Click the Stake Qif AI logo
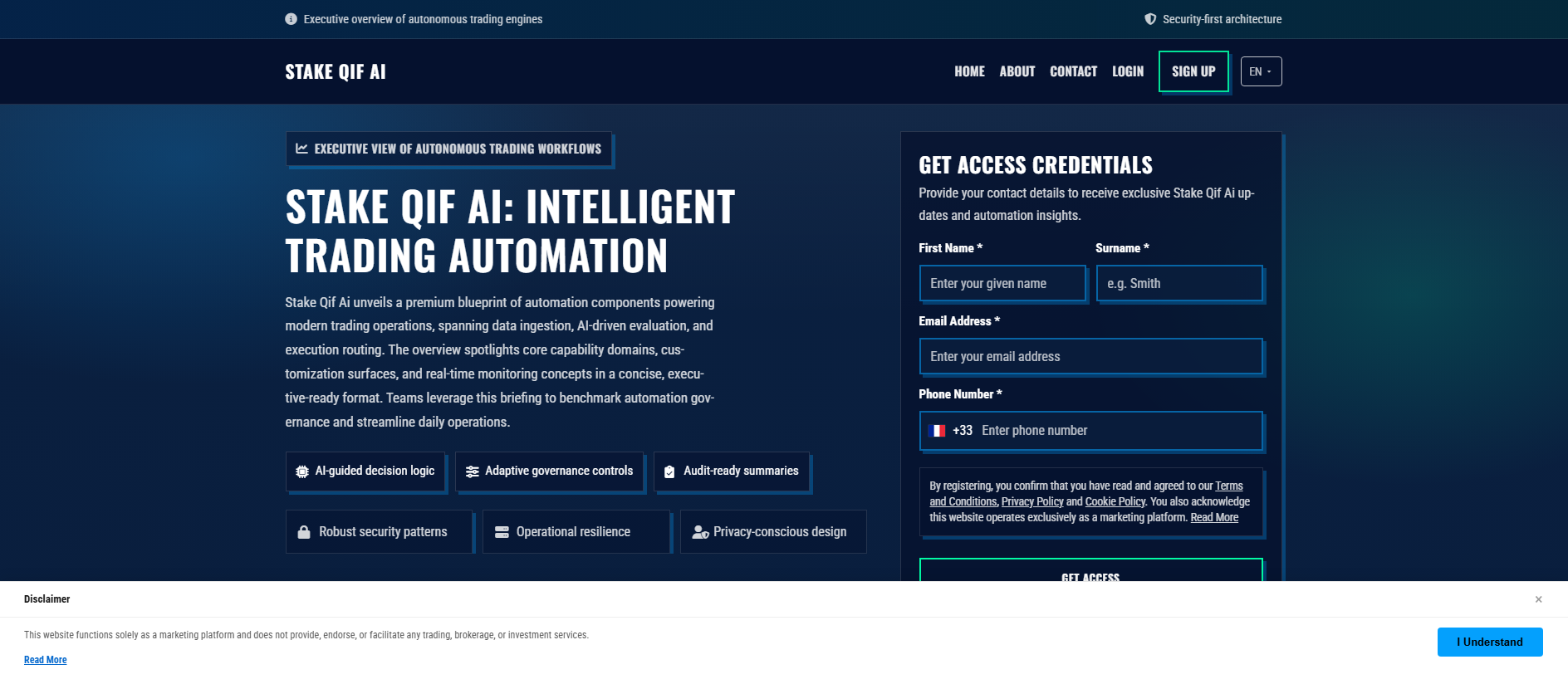The image size is (1568, 679). point(336,71)
